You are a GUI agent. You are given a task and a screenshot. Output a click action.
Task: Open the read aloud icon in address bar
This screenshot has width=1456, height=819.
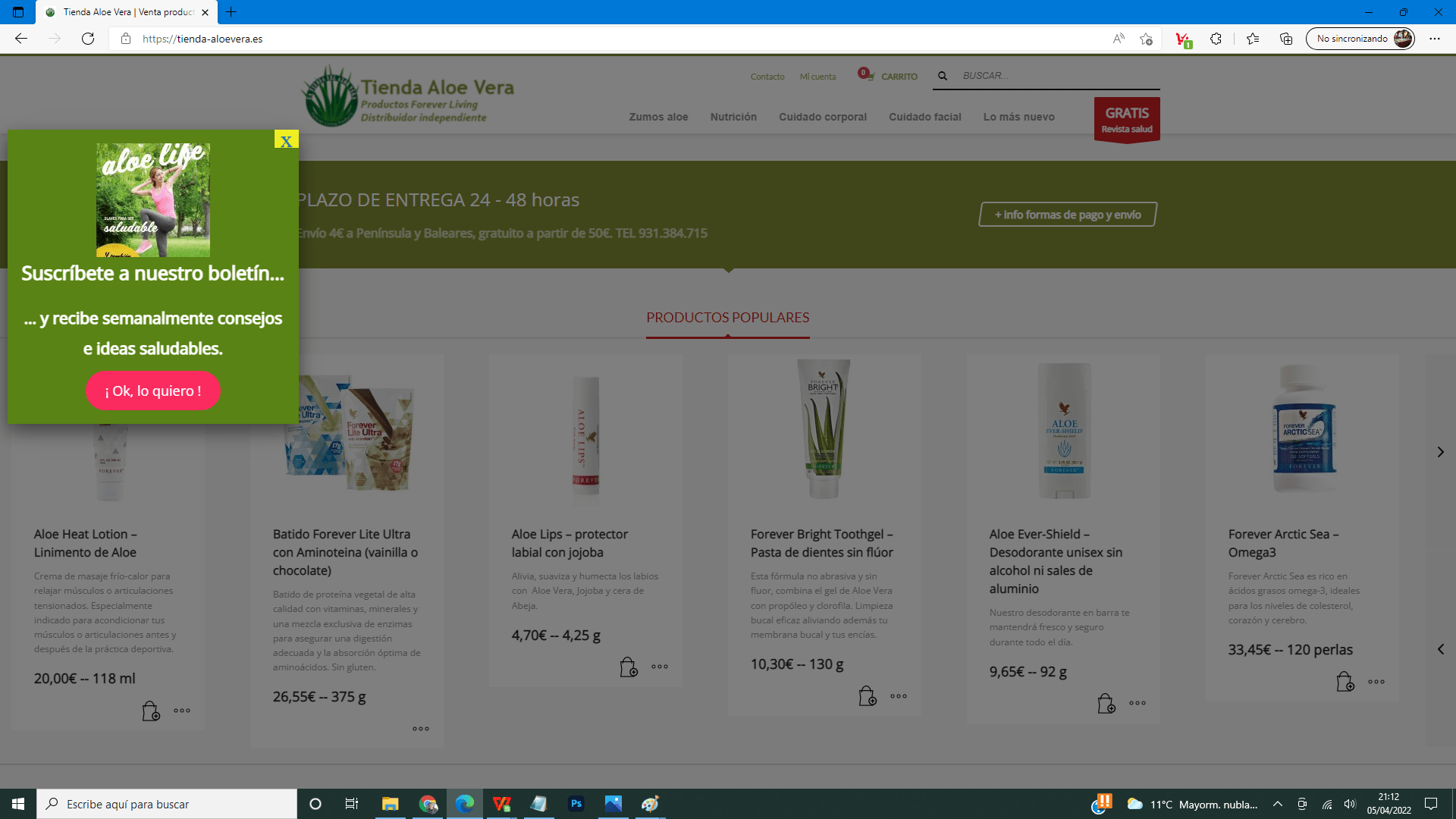(1119, 39)
